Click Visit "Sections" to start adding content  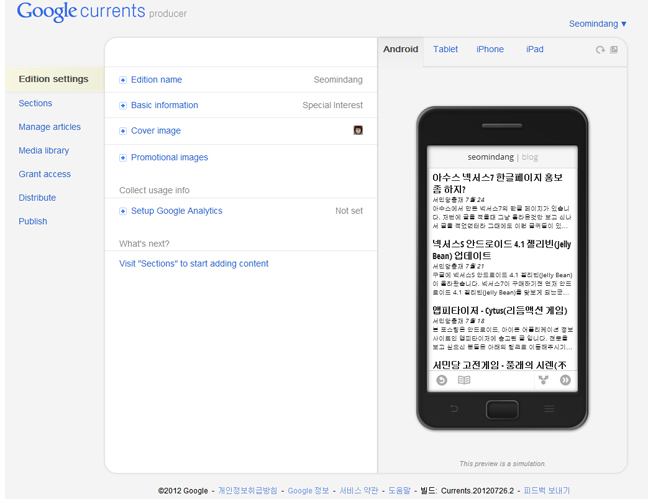coord(194,264)
